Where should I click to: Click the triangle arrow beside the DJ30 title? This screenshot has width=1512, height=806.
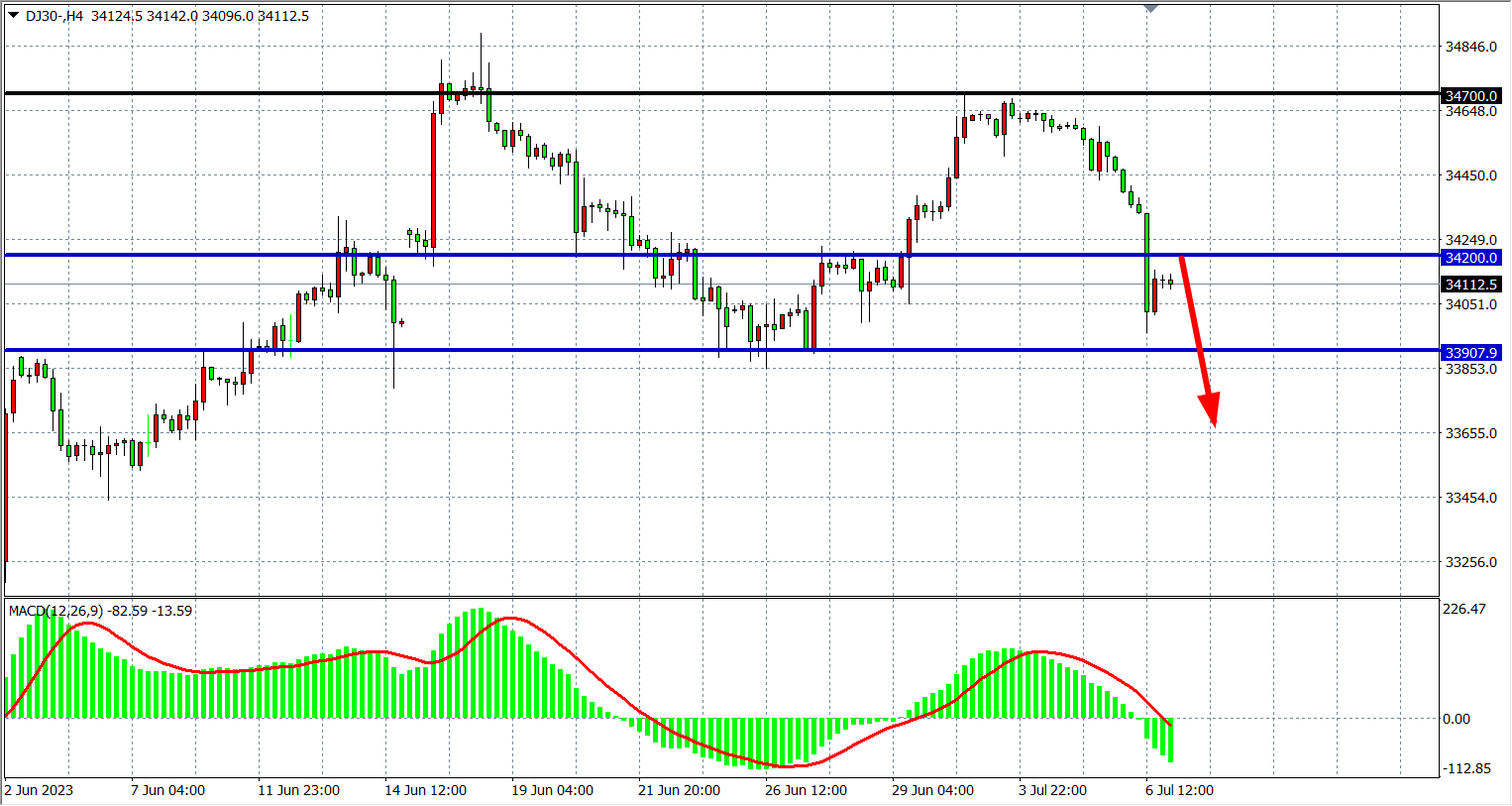[x=13, y=15]
